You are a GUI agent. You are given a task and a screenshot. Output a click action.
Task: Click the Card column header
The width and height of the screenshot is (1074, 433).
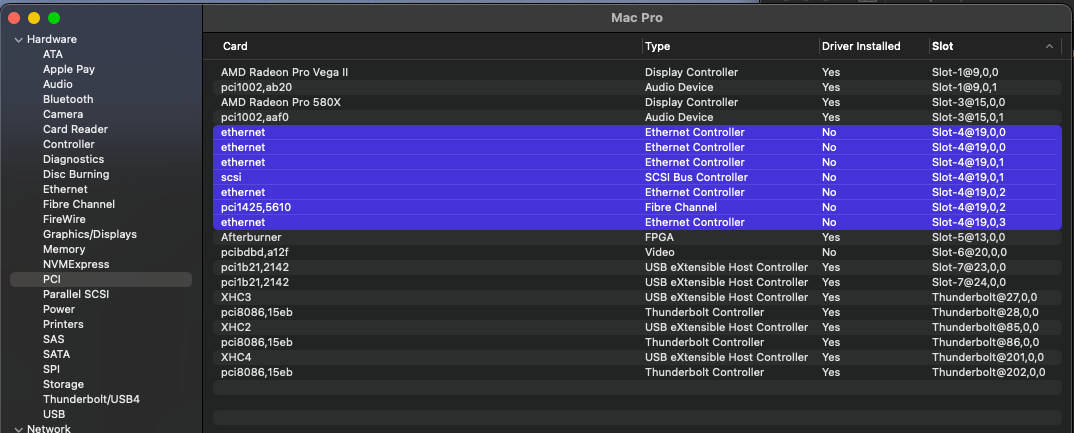click(235, 46)
